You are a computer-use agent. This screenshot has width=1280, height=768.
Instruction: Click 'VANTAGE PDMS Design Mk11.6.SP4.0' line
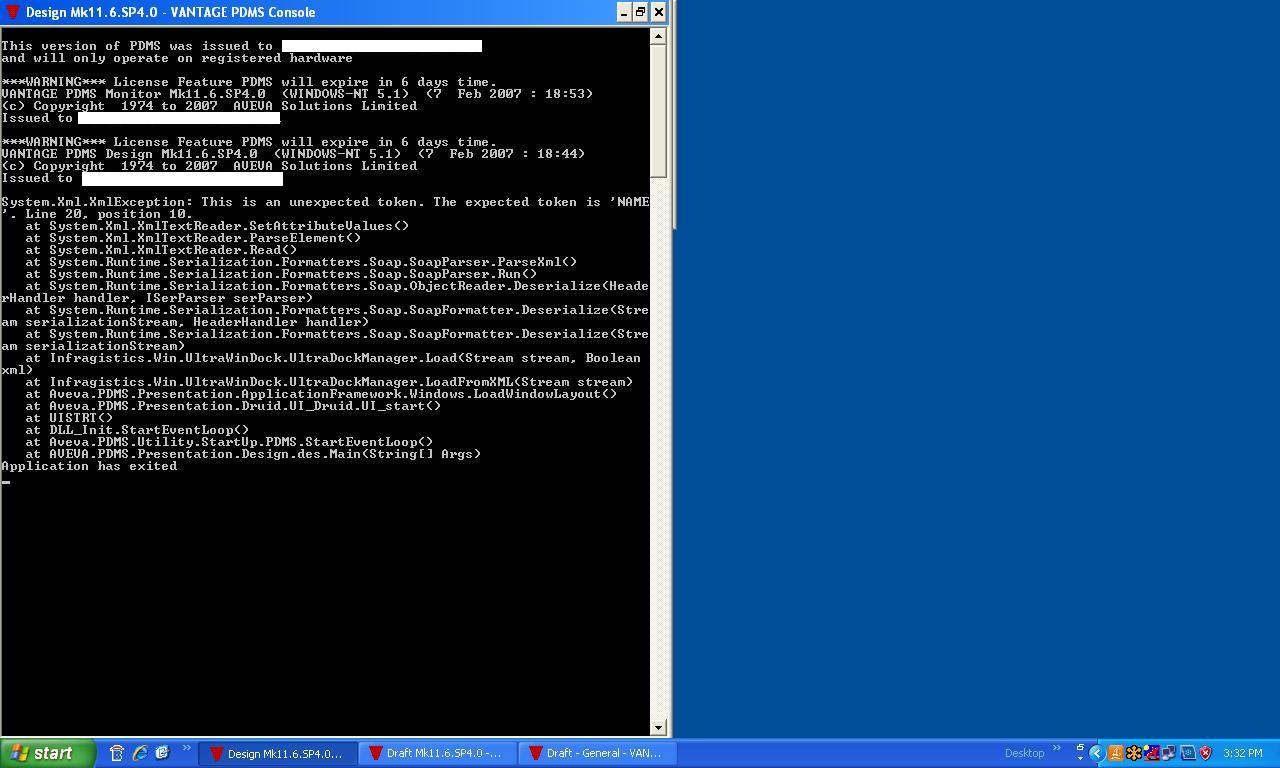(x=293, y=154)
